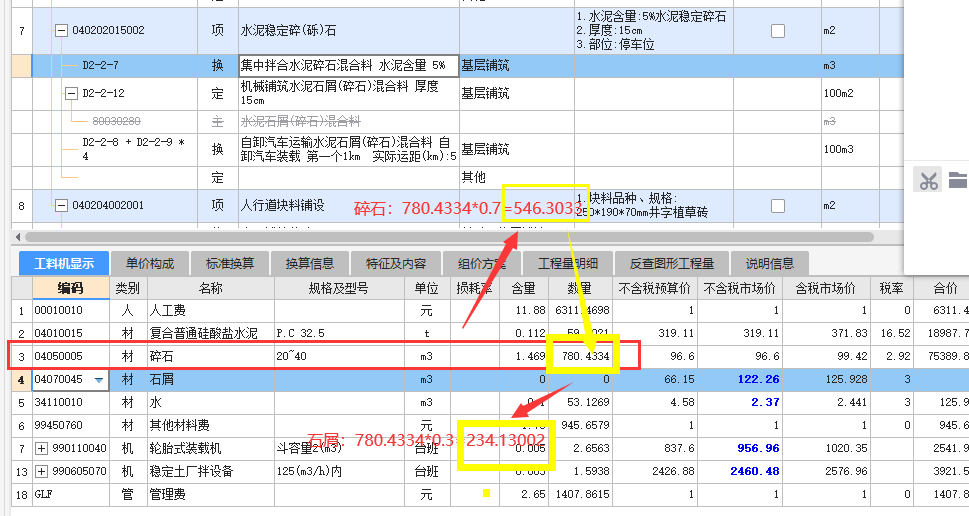Click the 规格及型号 column header
The height and width of the screenshot is (516, 969).
point(339,288)
